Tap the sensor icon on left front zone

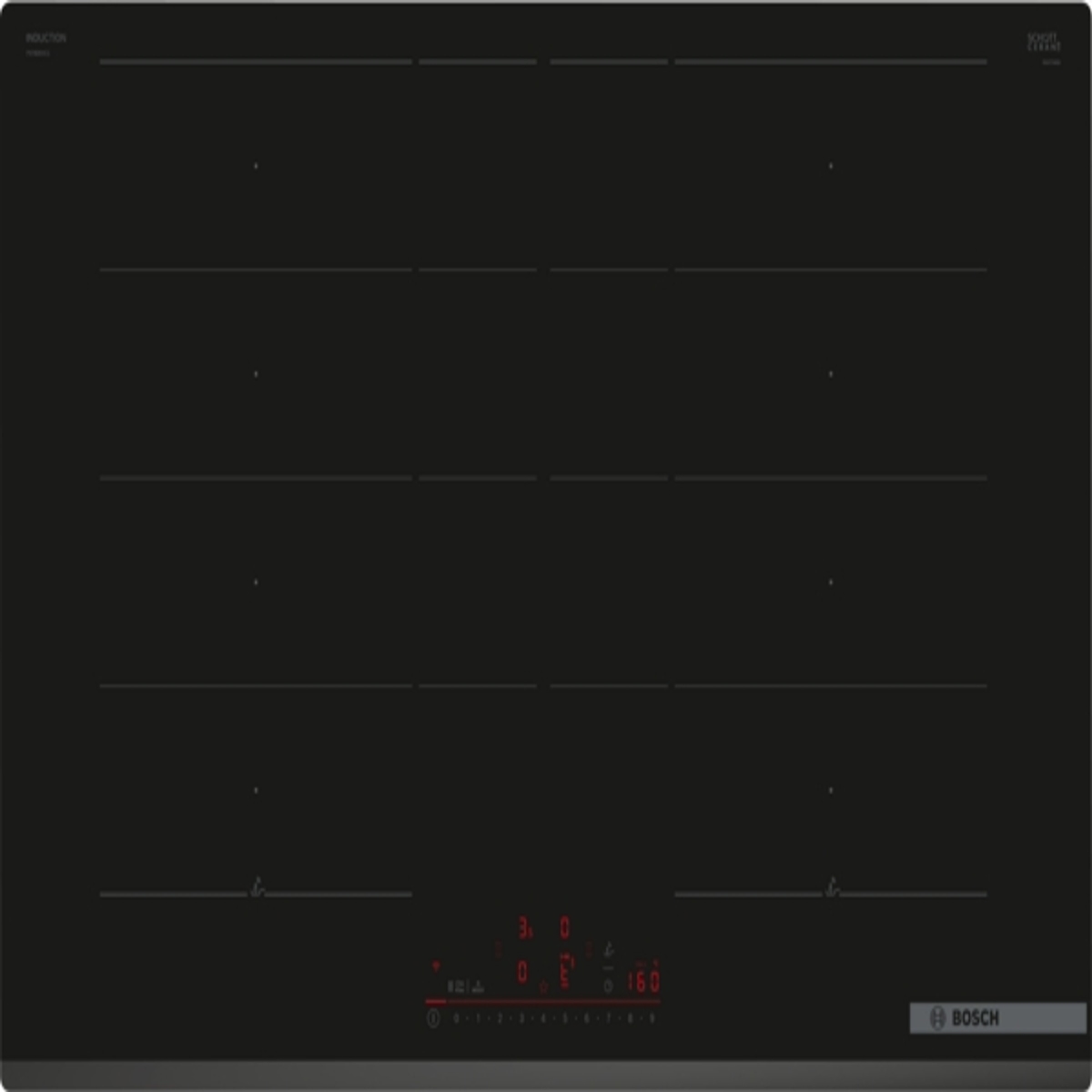click(x=258, y=885)
